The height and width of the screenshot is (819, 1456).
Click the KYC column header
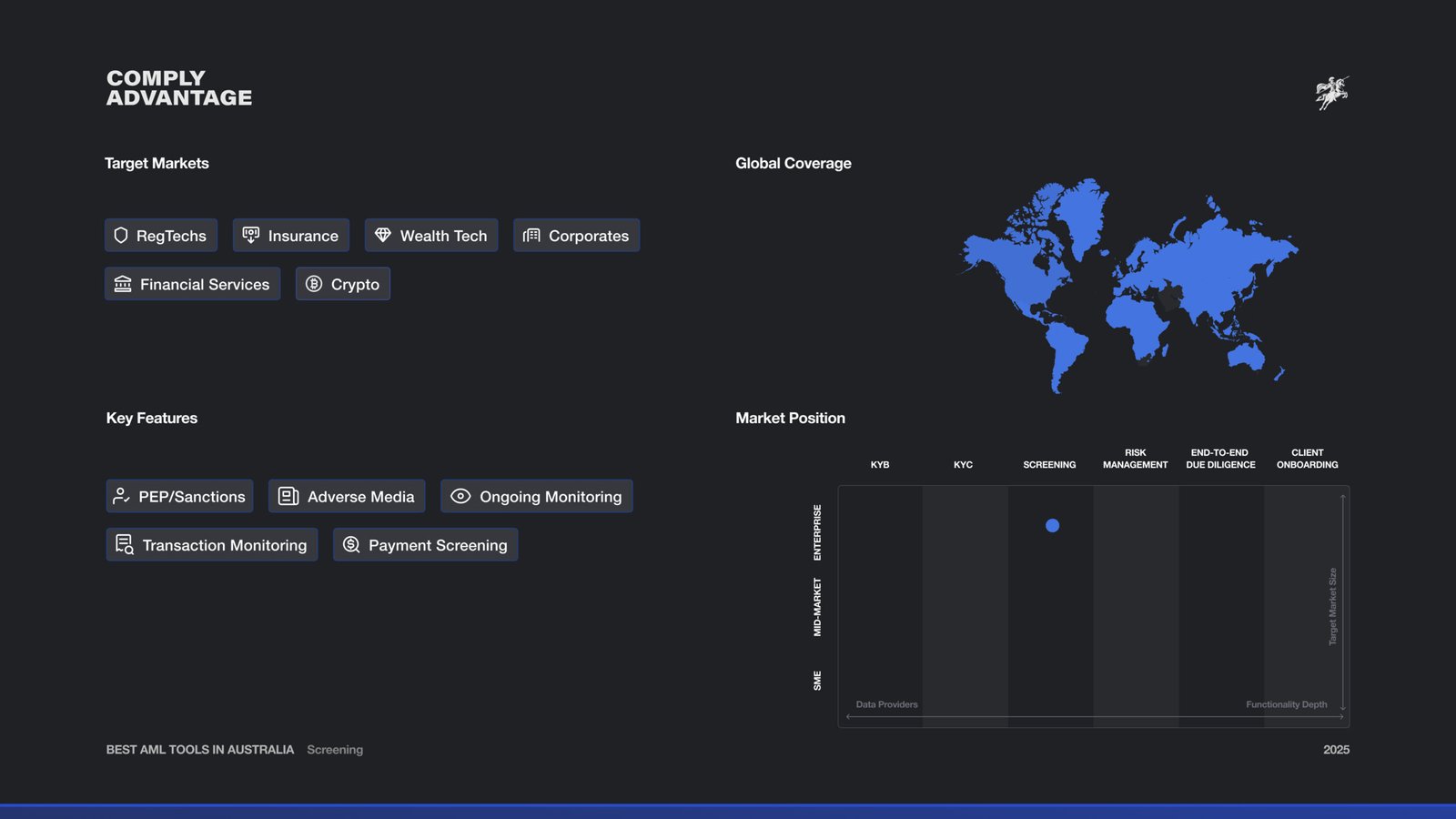pos(963,465)
